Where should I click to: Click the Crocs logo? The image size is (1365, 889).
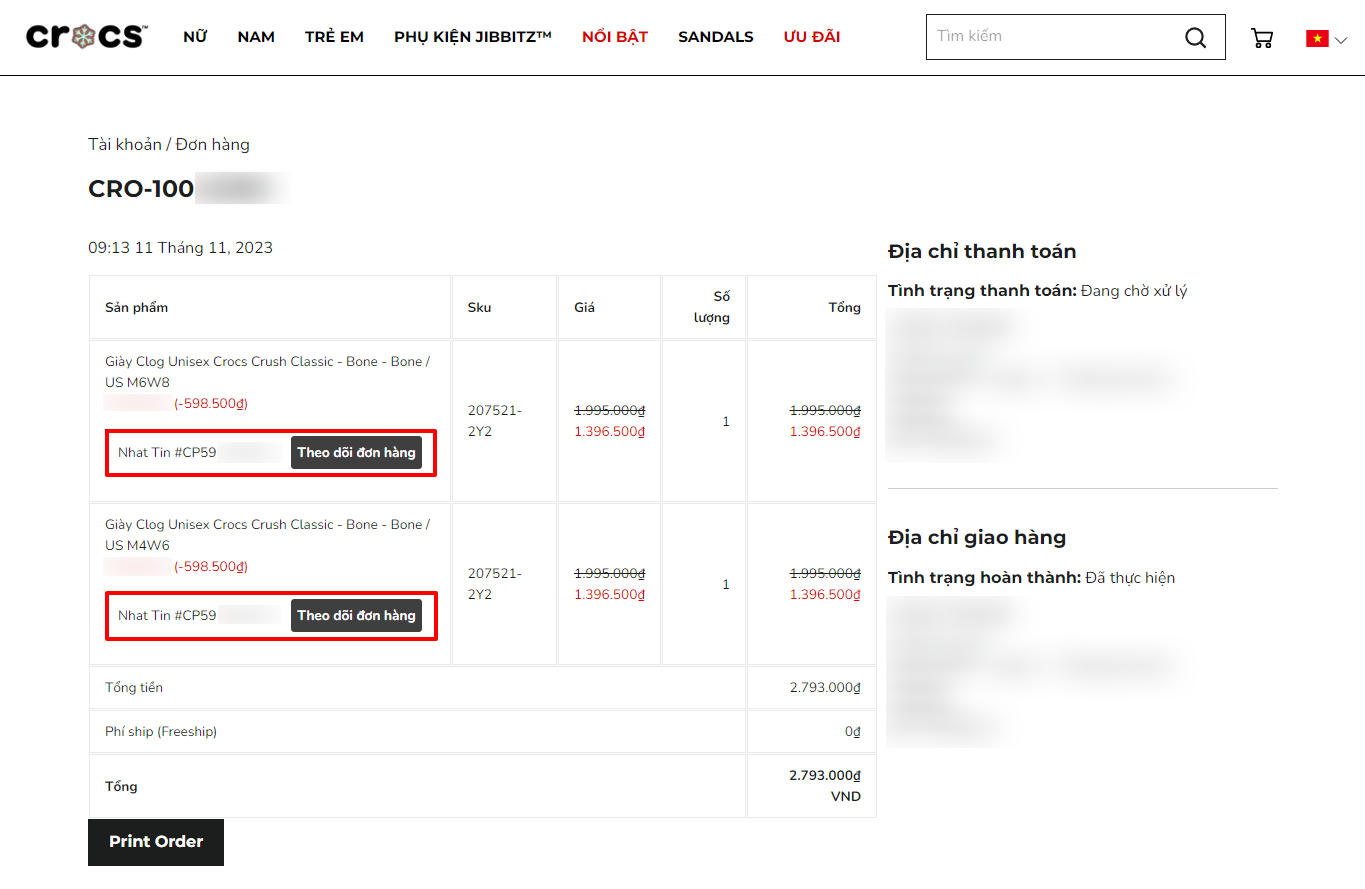[87, 37]
